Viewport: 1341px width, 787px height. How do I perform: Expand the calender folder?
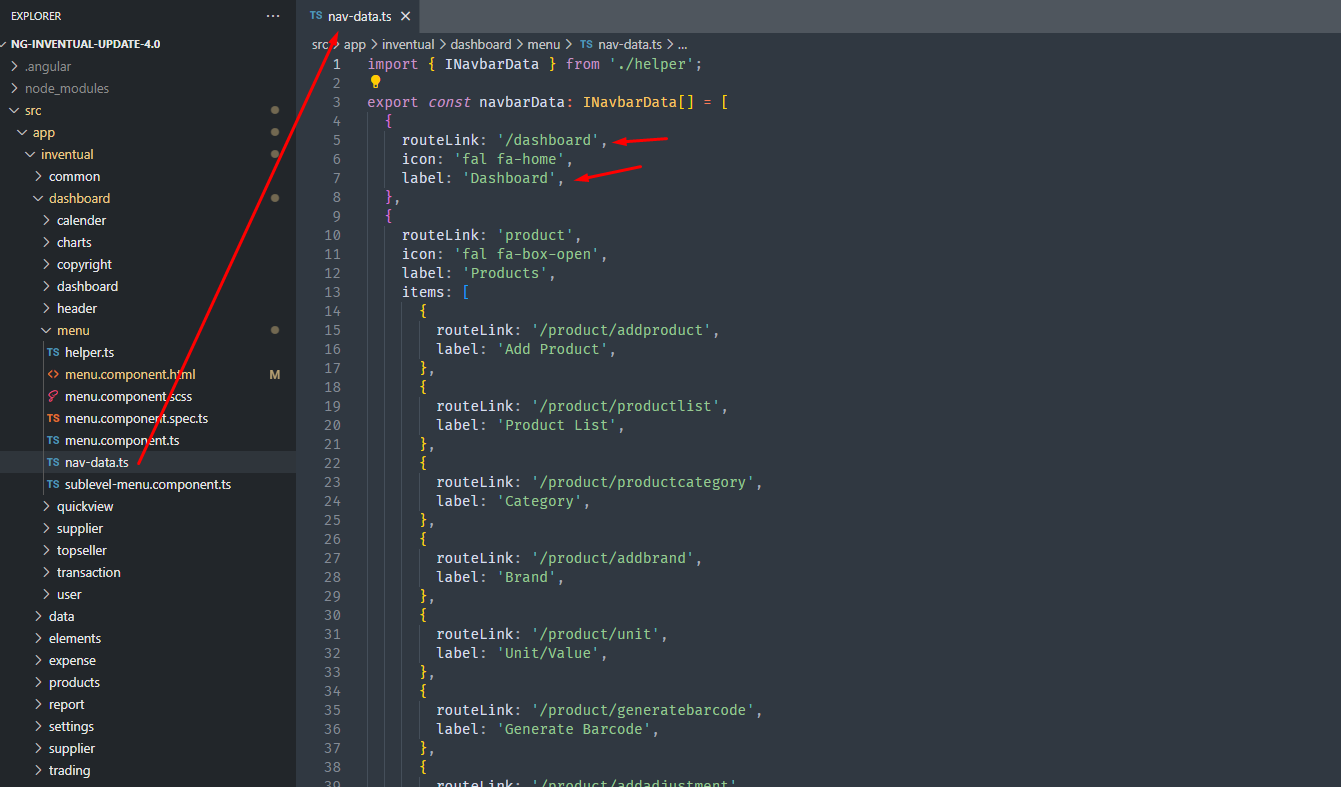coord(81,220)
